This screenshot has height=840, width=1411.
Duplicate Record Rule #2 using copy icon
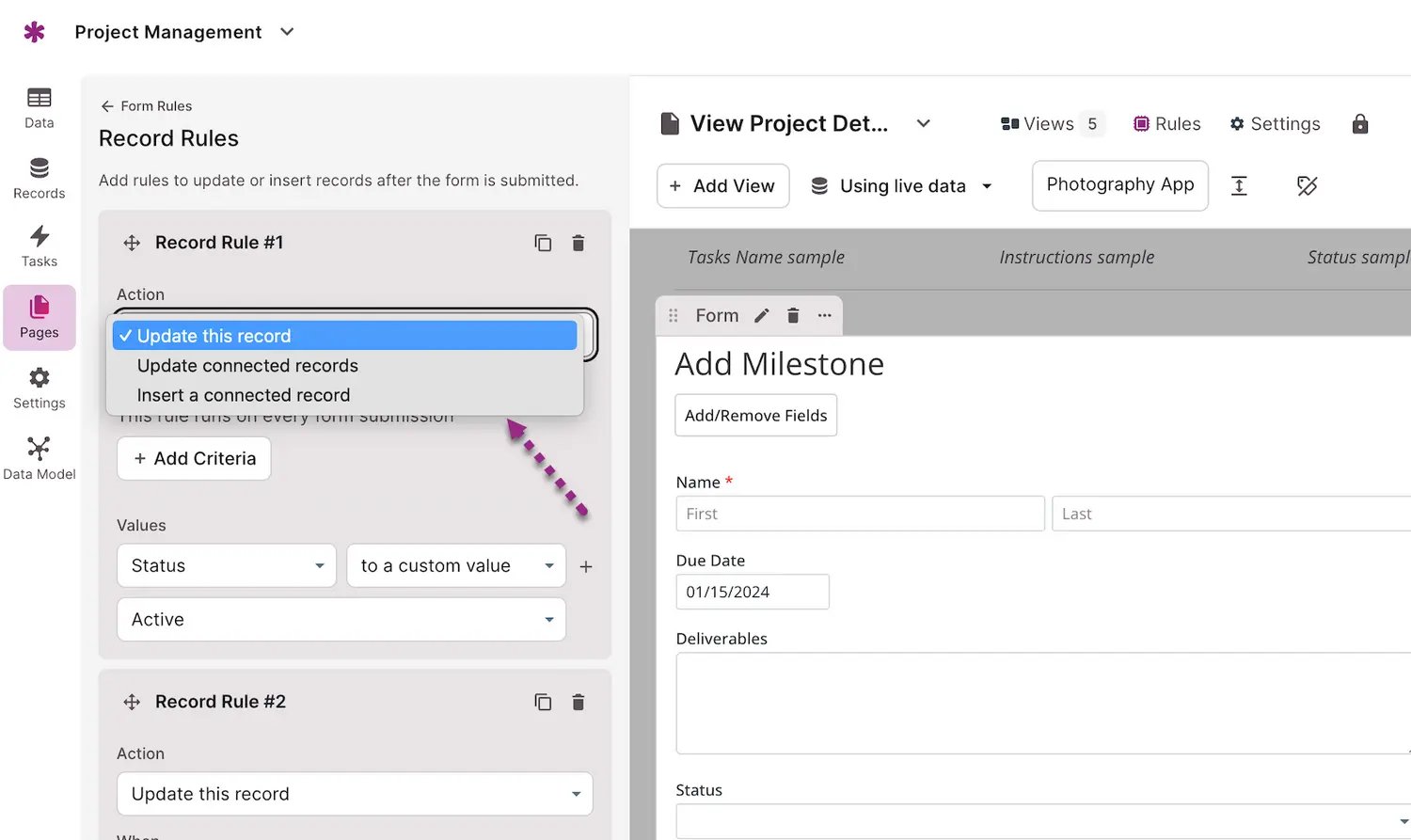click(543, 702)
